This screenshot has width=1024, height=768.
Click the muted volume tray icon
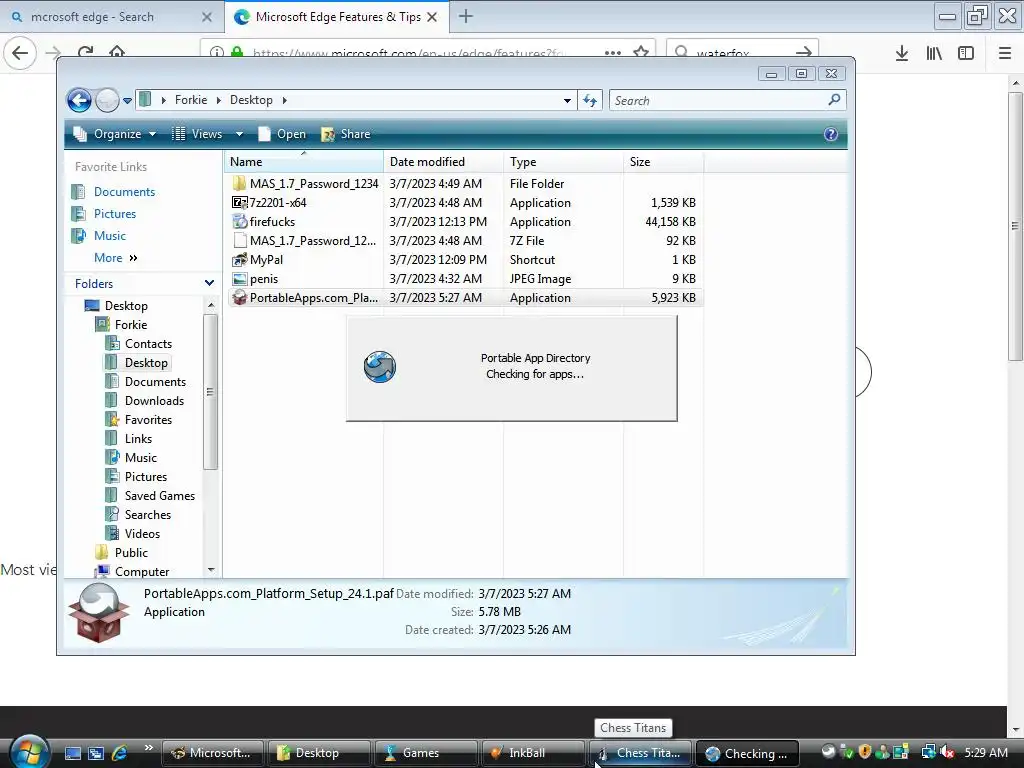pyautogui.click(x=947, y=752)
